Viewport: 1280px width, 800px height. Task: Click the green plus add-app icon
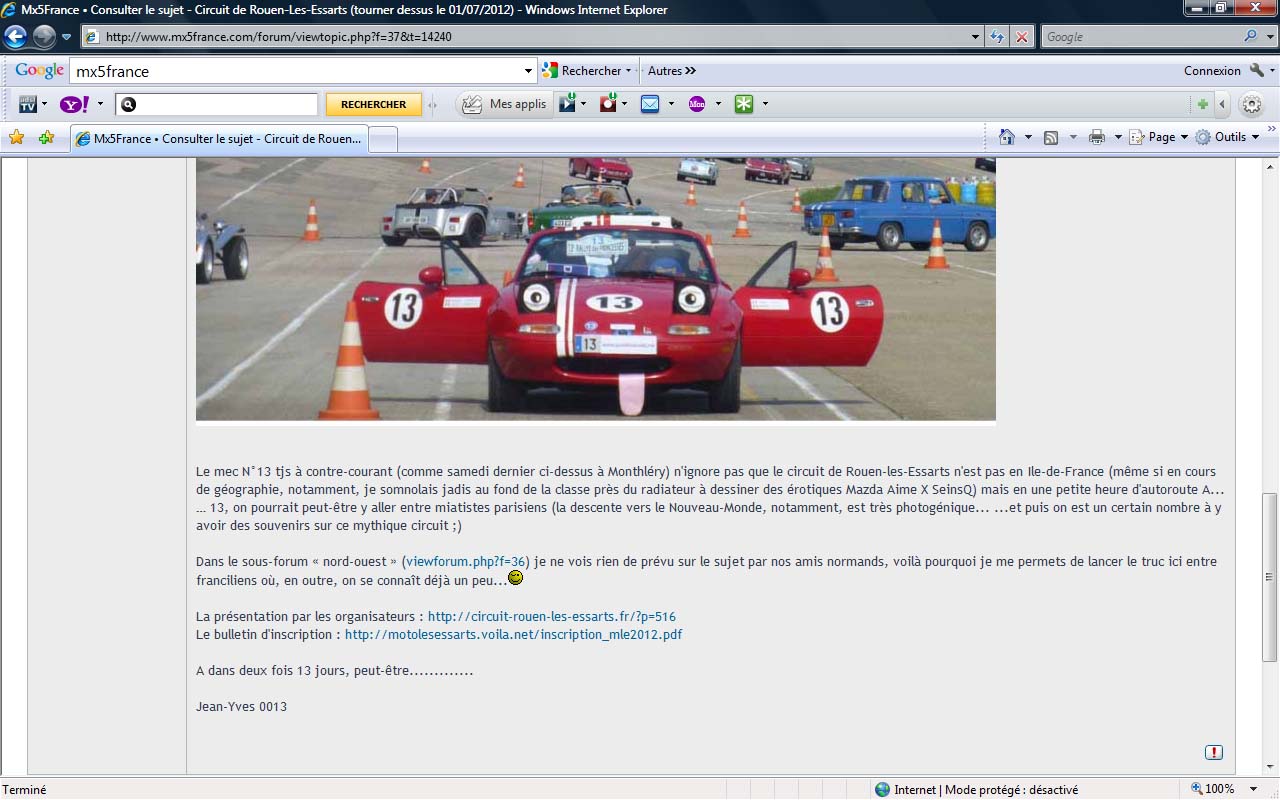1202,104
